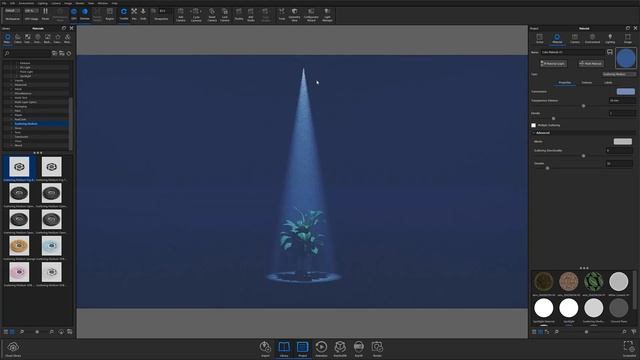Select first Scattering Medium Fog thumbnail

tap(19, 167)
